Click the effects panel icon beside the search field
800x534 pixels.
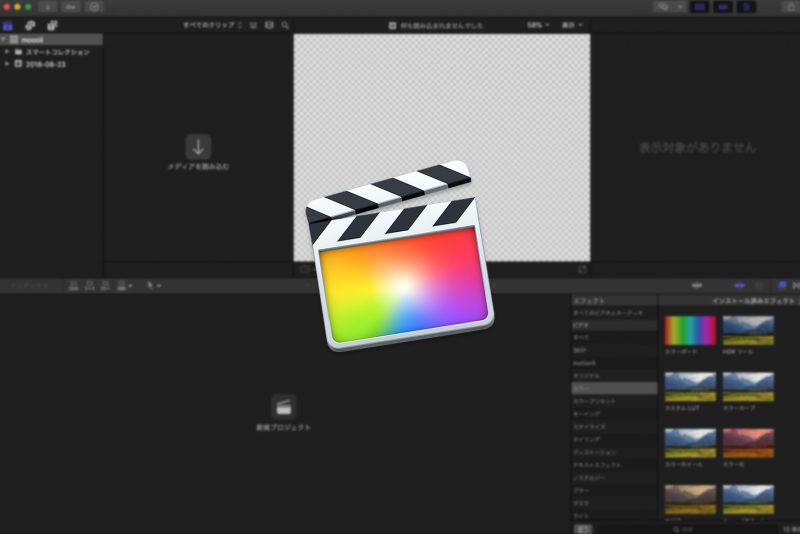[x=583, y=529]
